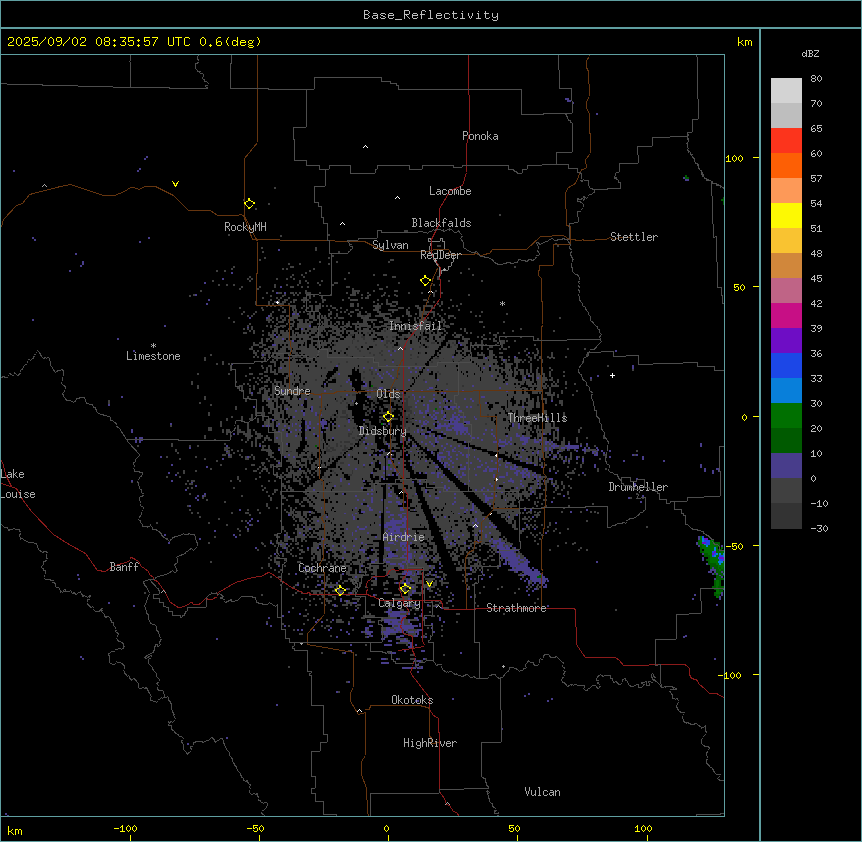Click the green echo cluster at east edge
Screen dimensions: 862x842
click(x=712, y=564)
